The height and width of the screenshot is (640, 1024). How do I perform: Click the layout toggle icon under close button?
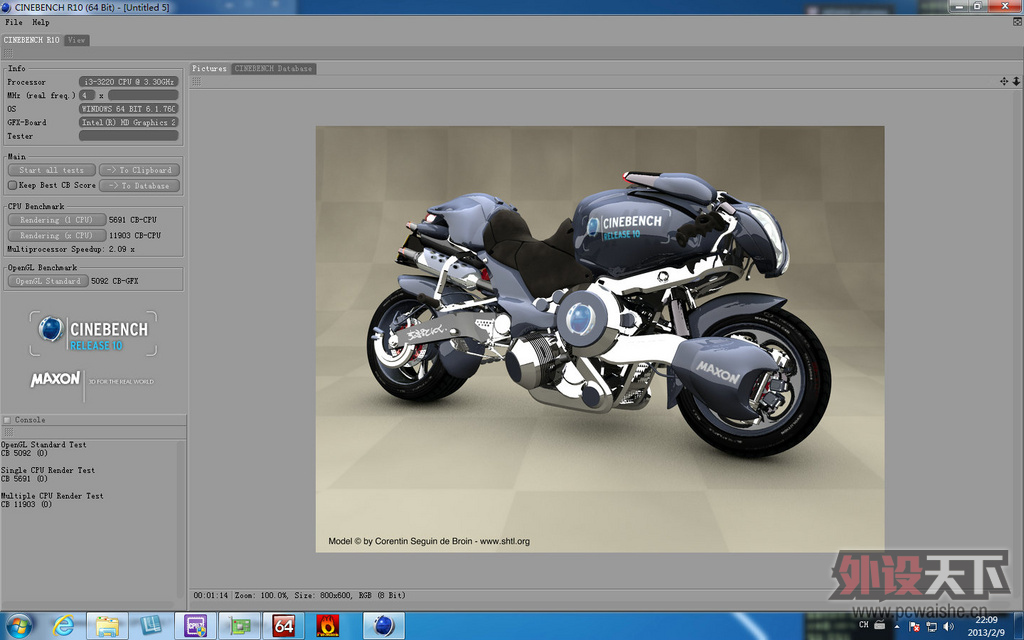click(1017, 22)
